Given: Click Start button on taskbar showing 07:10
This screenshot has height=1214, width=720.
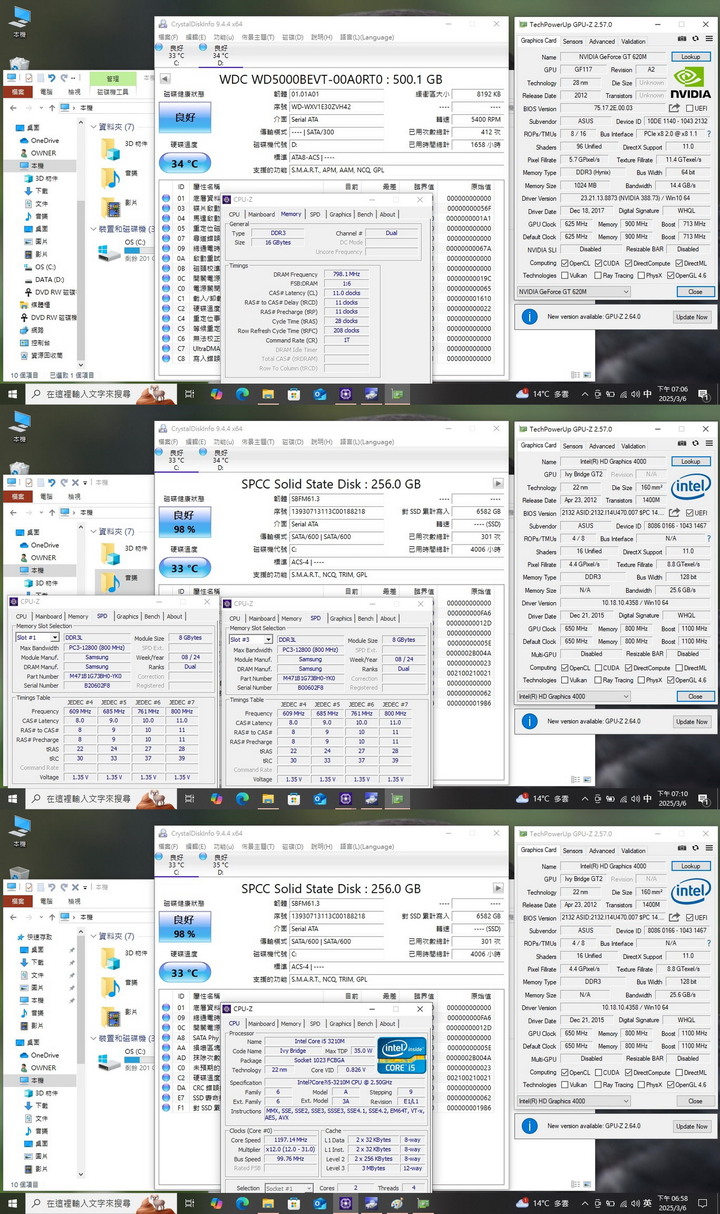Looking at the screenshot, I should (x=13, y=799).
